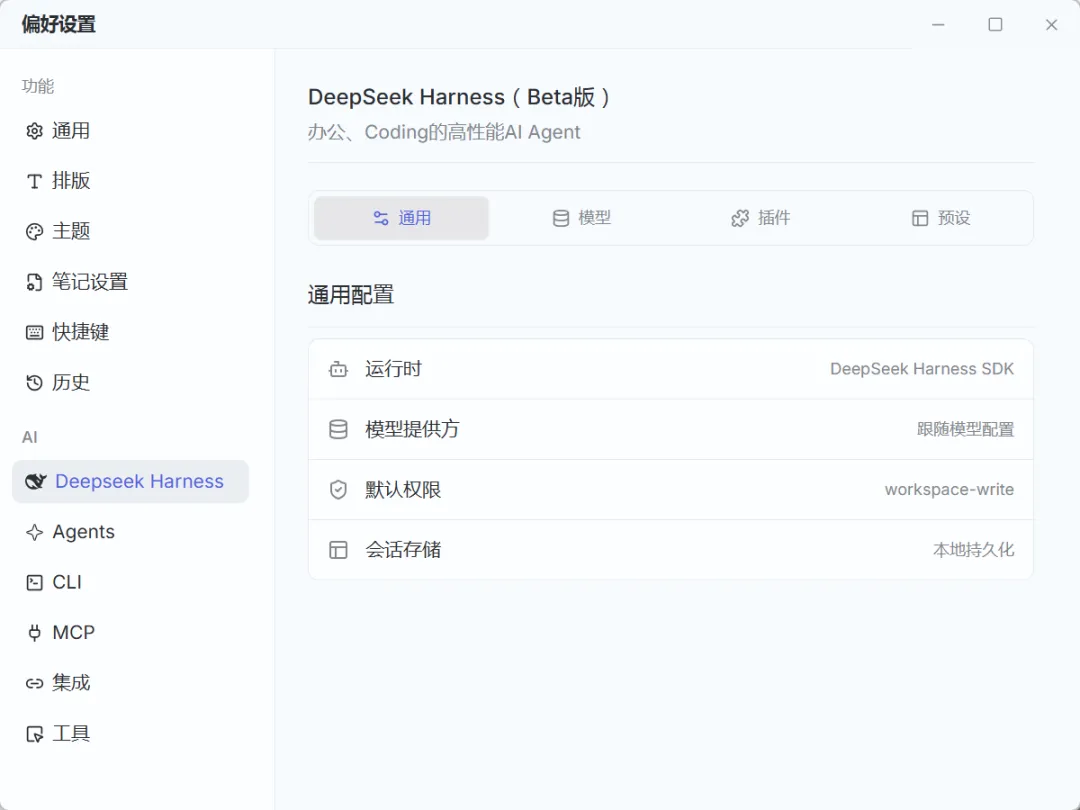
Task: Select Deepseek Harness in the AI list
Action: pos(130,481)
